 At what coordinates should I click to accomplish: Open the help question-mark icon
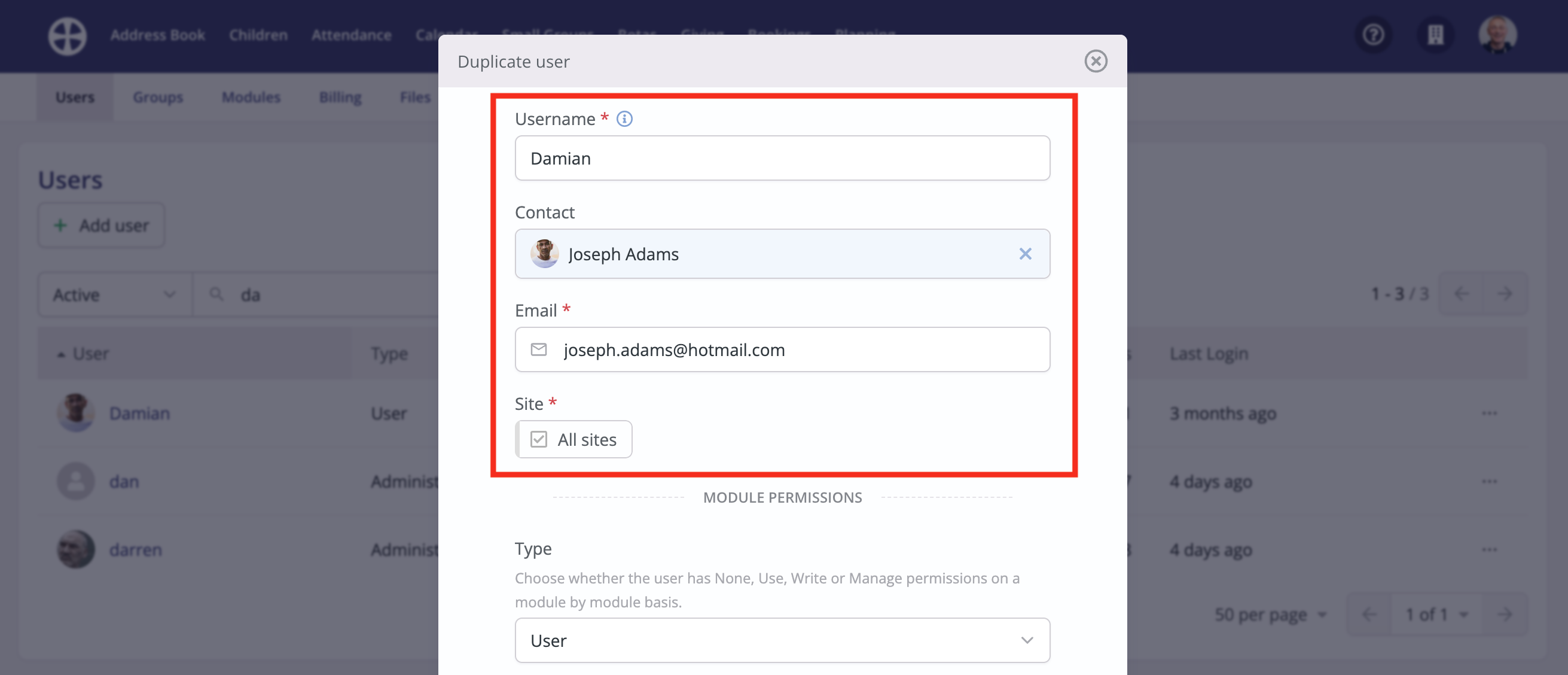[1372, 35]
